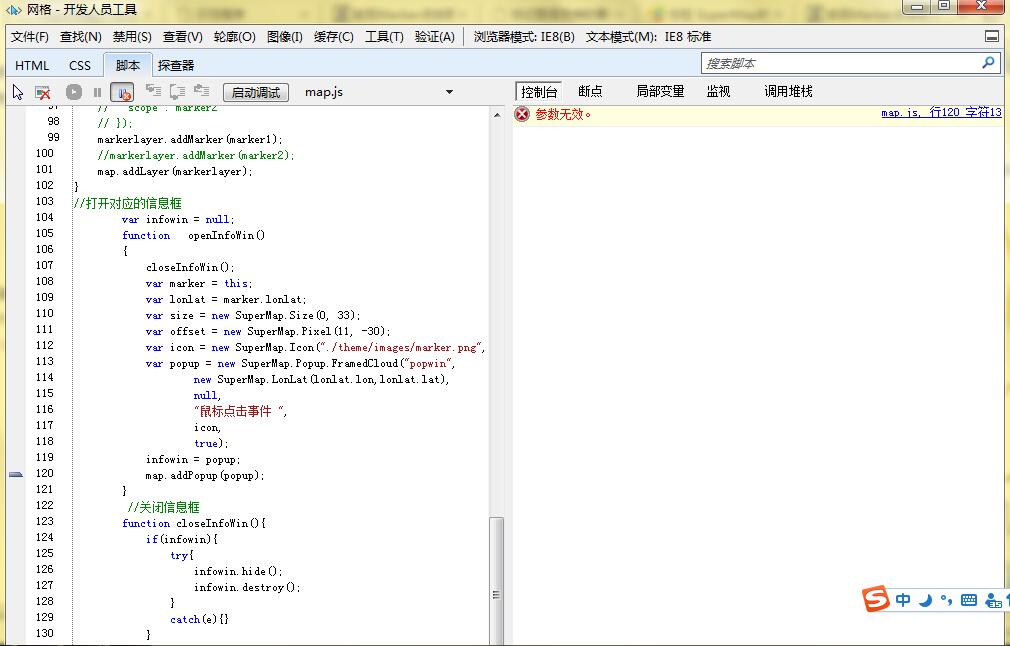Click the search magnifier icon
Image resolution: width=1010 pixels, height=646 pixels.
coord(989,62)
